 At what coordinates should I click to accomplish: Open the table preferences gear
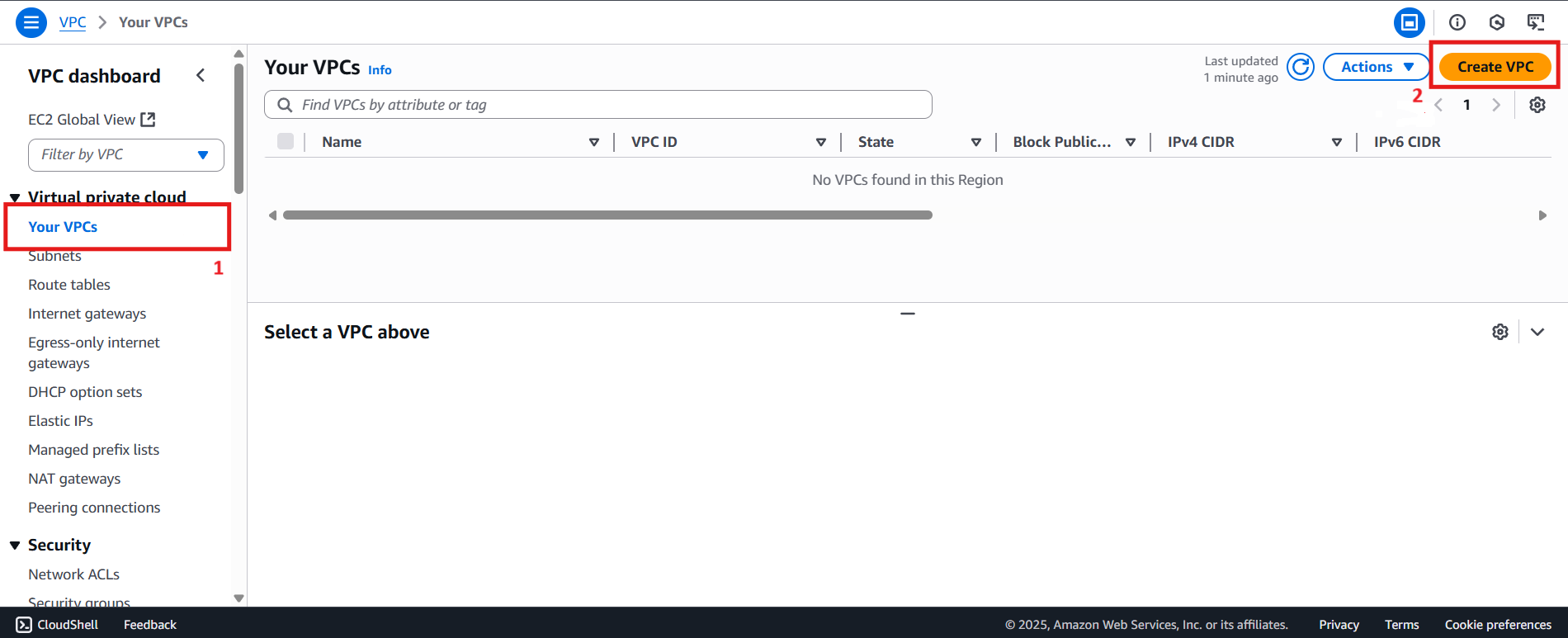pyautogui.click(x=1537, y=105)
